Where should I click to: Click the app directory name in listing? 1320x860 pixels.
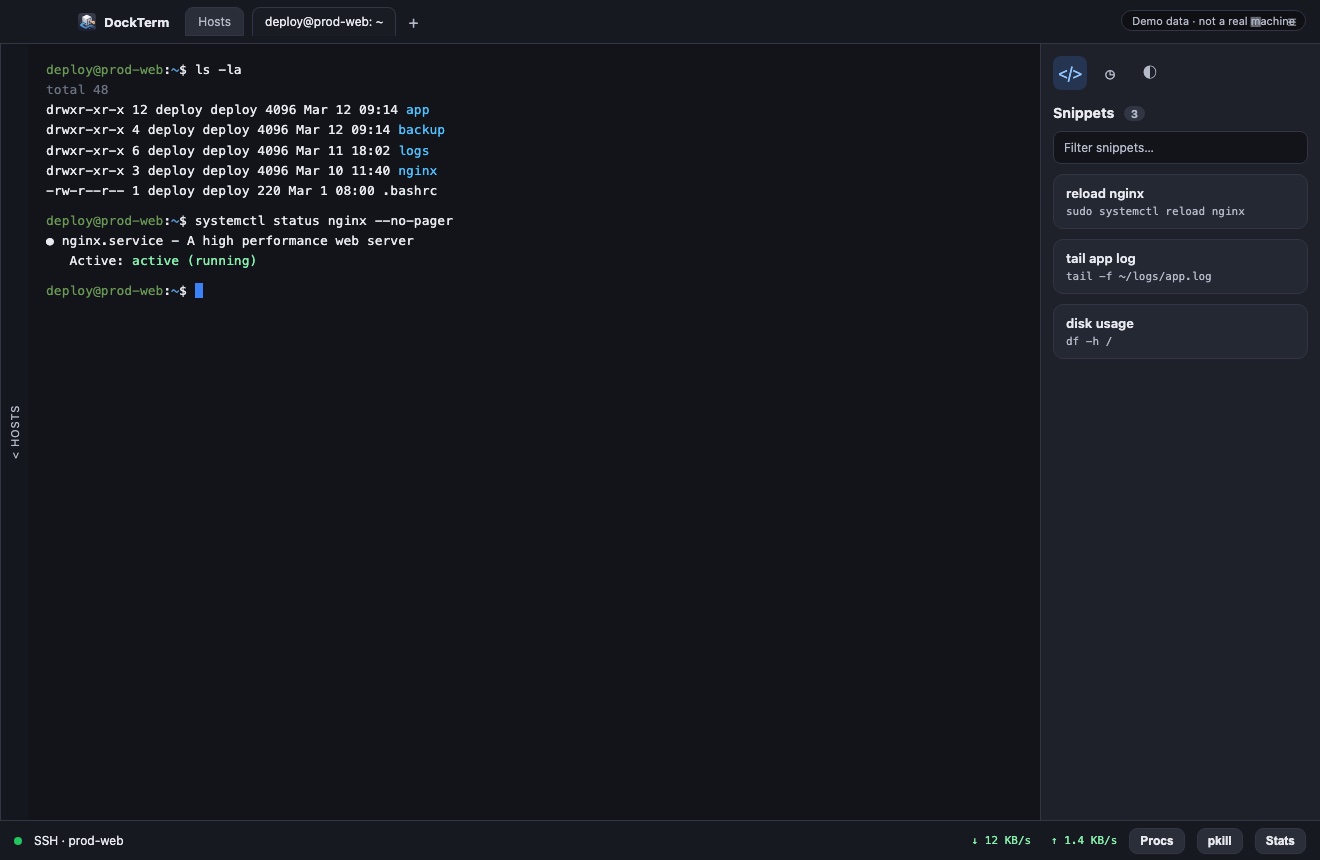click(x=417, y=110)
